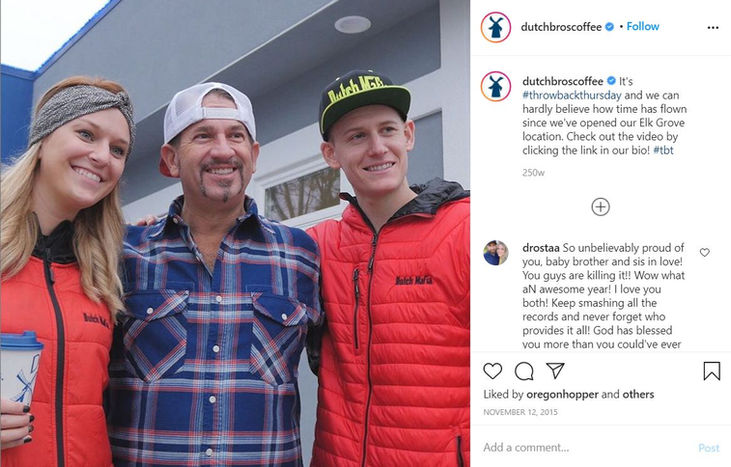
Task: Like the post with the heart icon
Action: click(x=492, y=371)
